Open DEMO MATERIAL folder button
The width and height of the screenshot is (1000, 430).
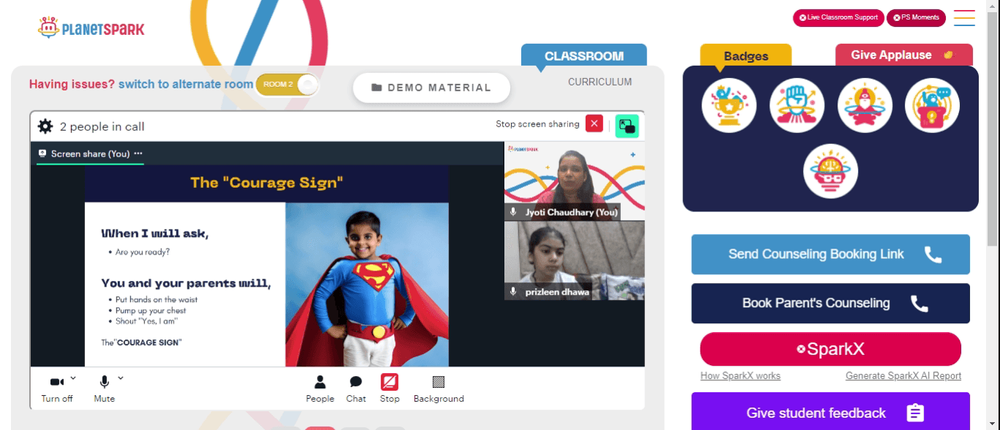(432, 88)
